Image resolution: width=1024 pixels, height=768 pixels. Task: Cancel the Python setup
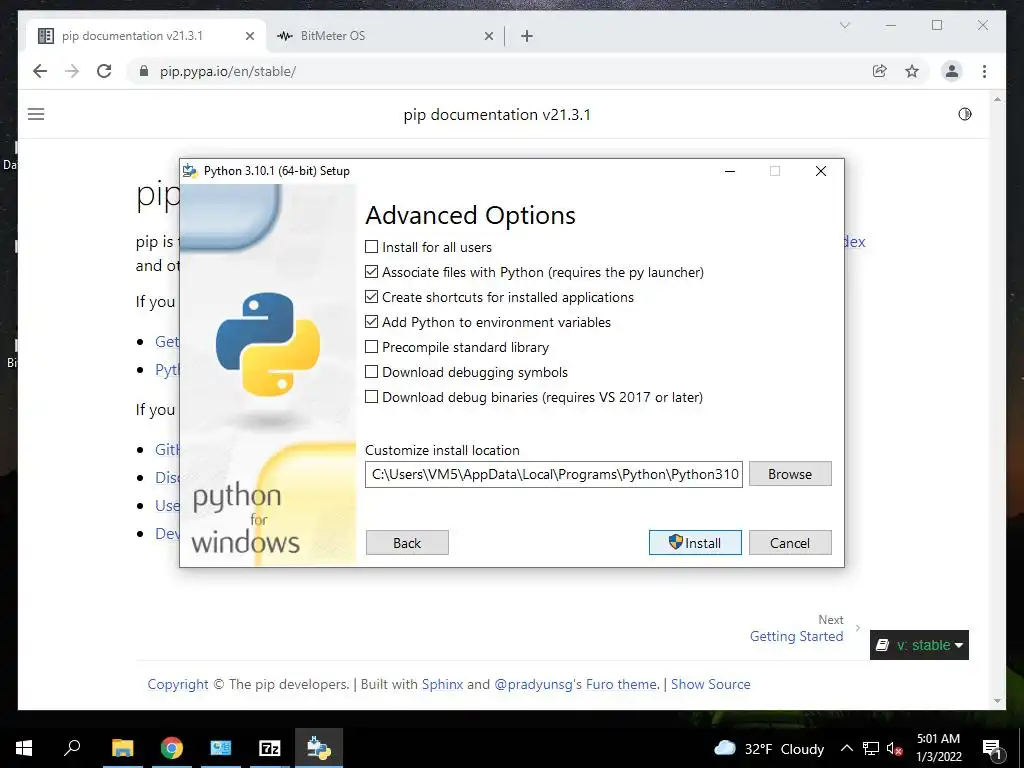pyautogui.click(x=790, y=543)
